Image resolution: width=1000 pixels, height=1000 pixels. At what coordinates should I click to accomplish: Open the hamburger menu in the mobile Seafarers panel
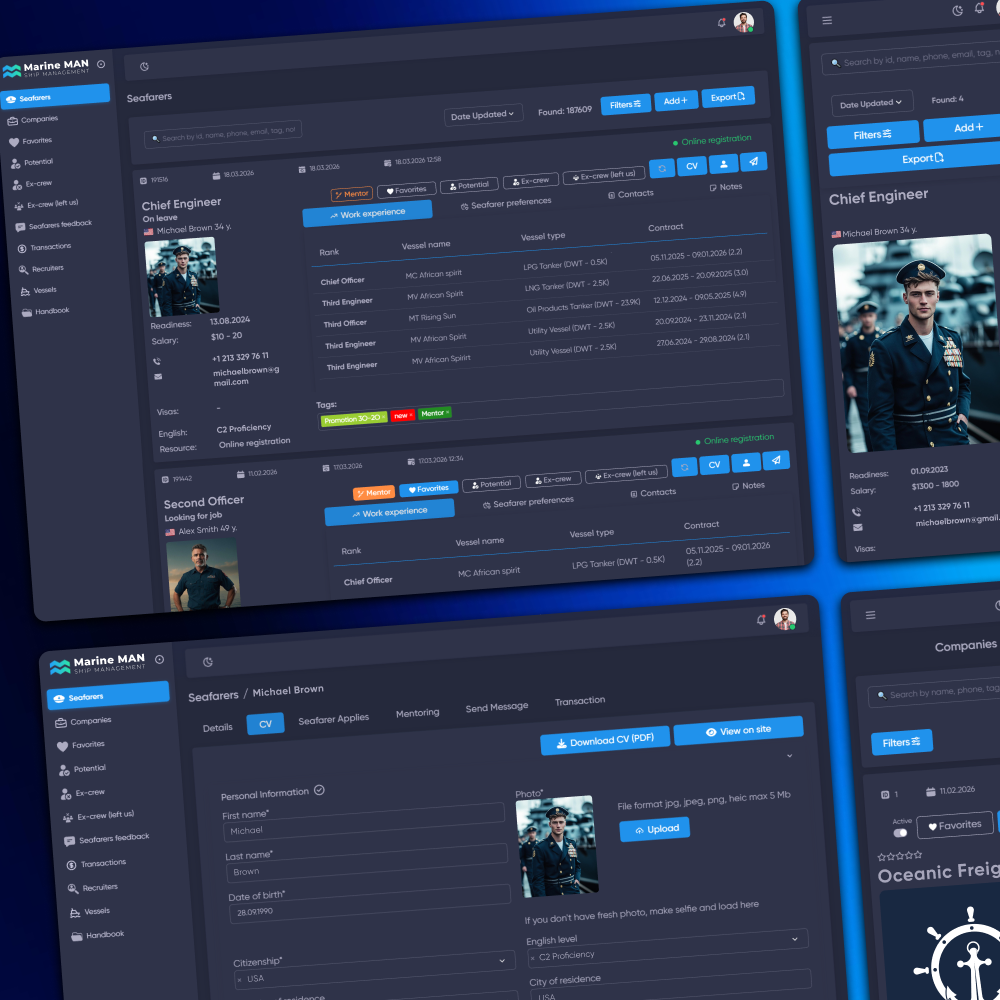click(827, 20)
